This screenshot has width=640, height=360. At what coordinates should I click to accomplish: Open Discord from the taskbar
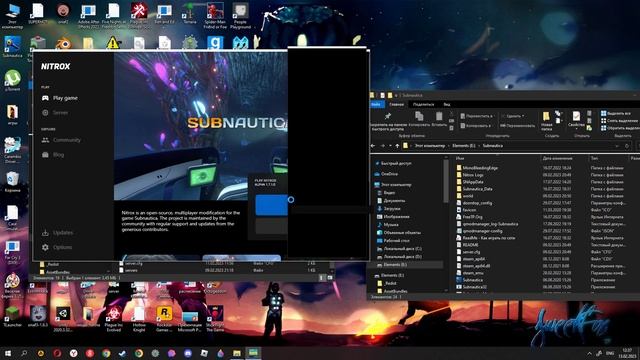tap(188, 353)
